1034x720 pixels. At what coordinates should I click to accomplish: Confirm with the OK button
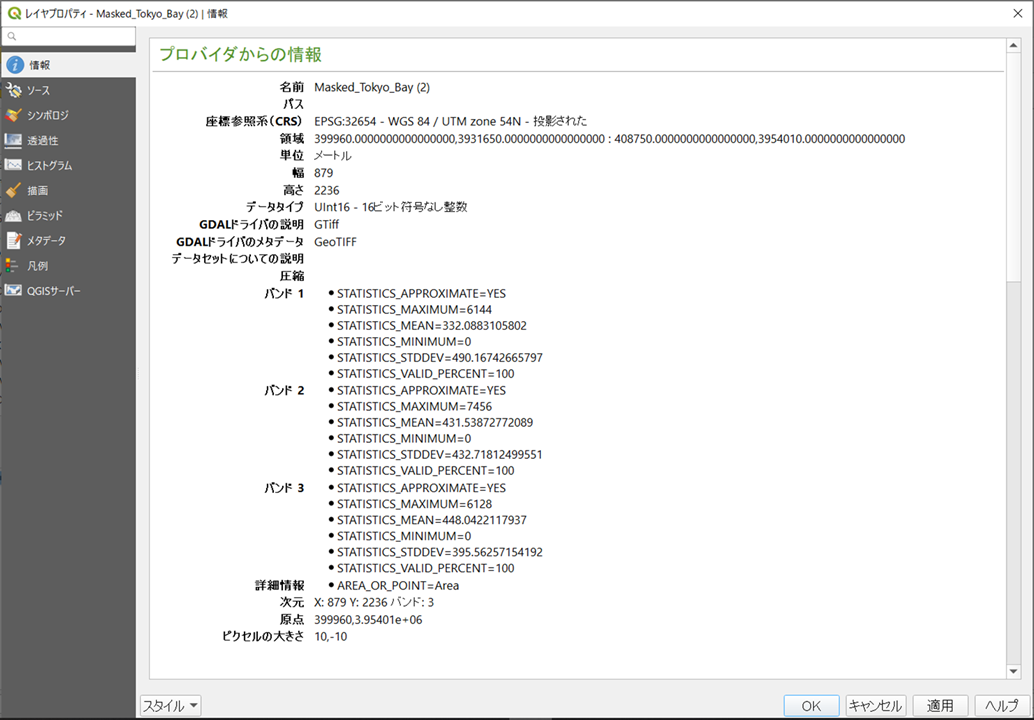coord(811,705)
